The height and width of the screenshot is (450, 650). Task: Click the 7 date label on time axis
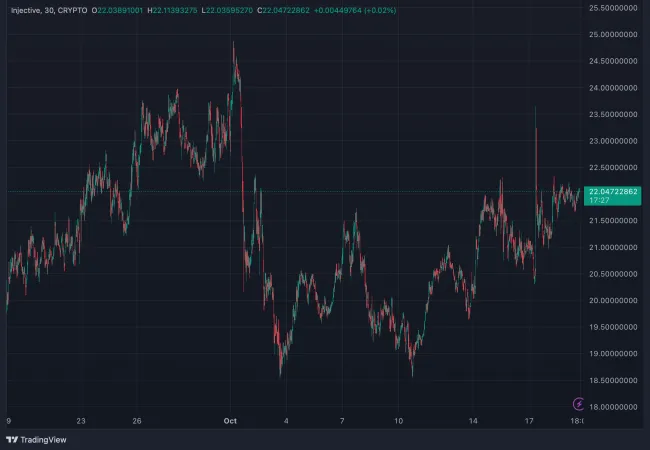(342, 421)
